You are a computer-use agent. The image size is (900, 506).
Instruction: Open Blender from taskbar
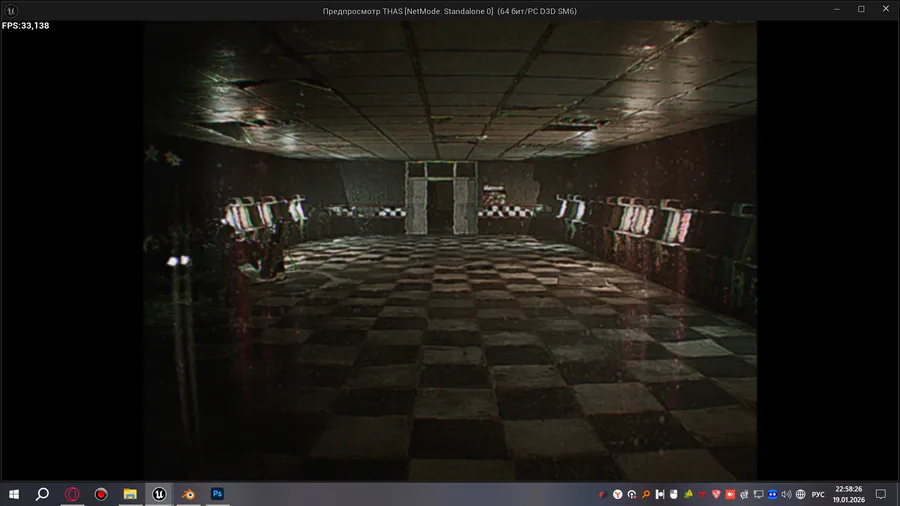point(188,494)
